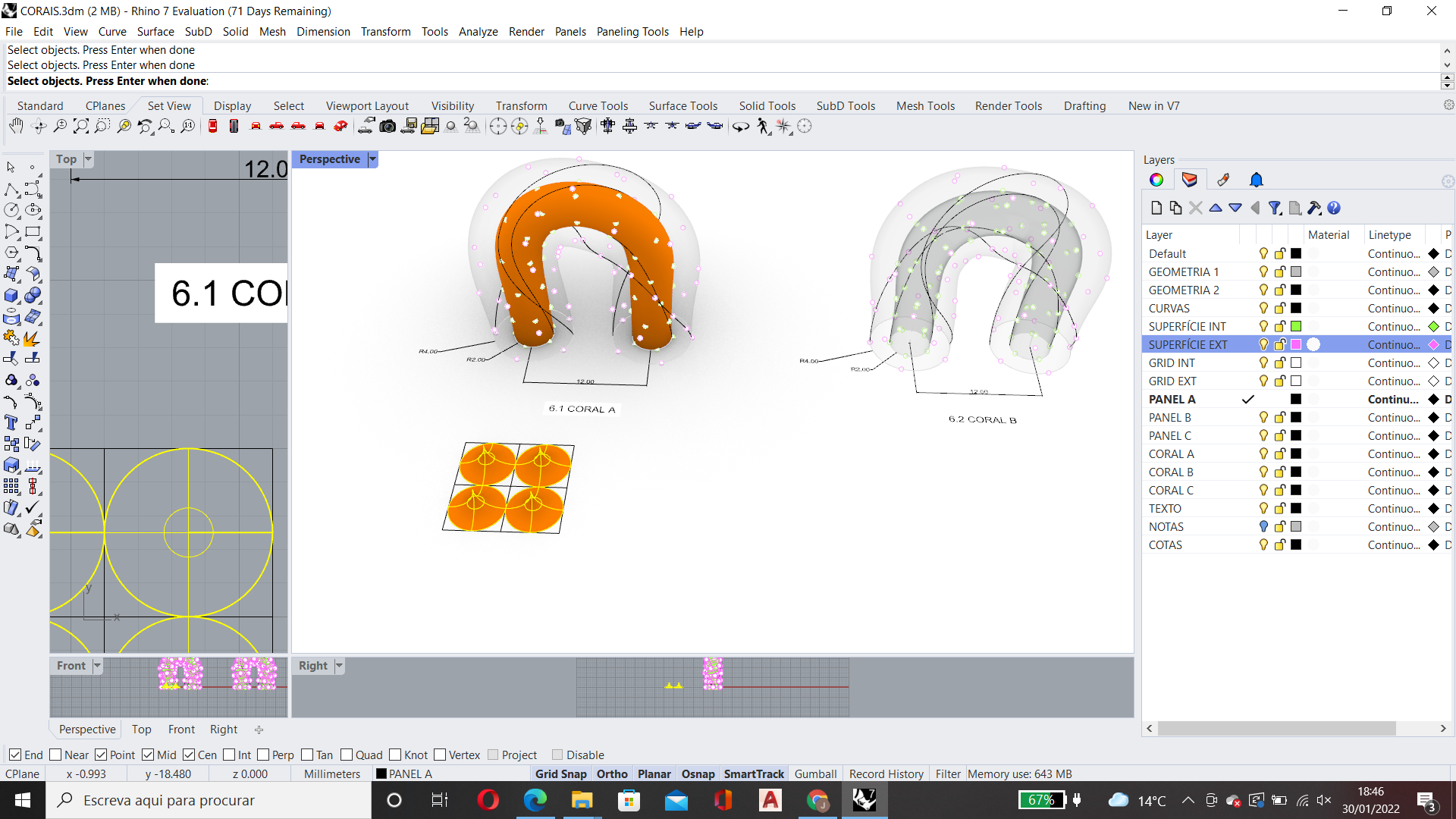This screenshot has width=1456, height=819.
Task: Click the camera capture viewport icon
Action: 388,126
